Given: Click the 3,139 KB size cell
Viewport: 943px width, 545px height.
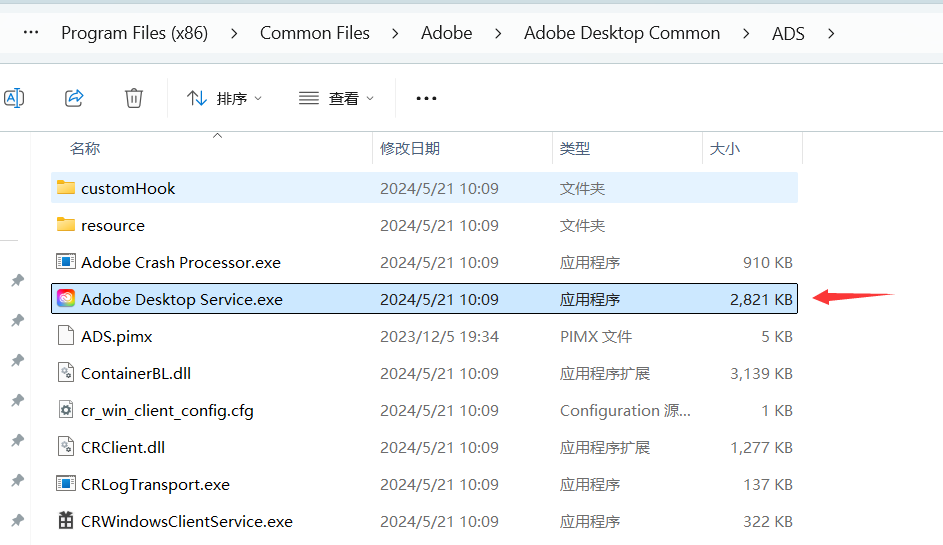Looking at the screenshot, I should pyautogui.click(x=761, y=374).
